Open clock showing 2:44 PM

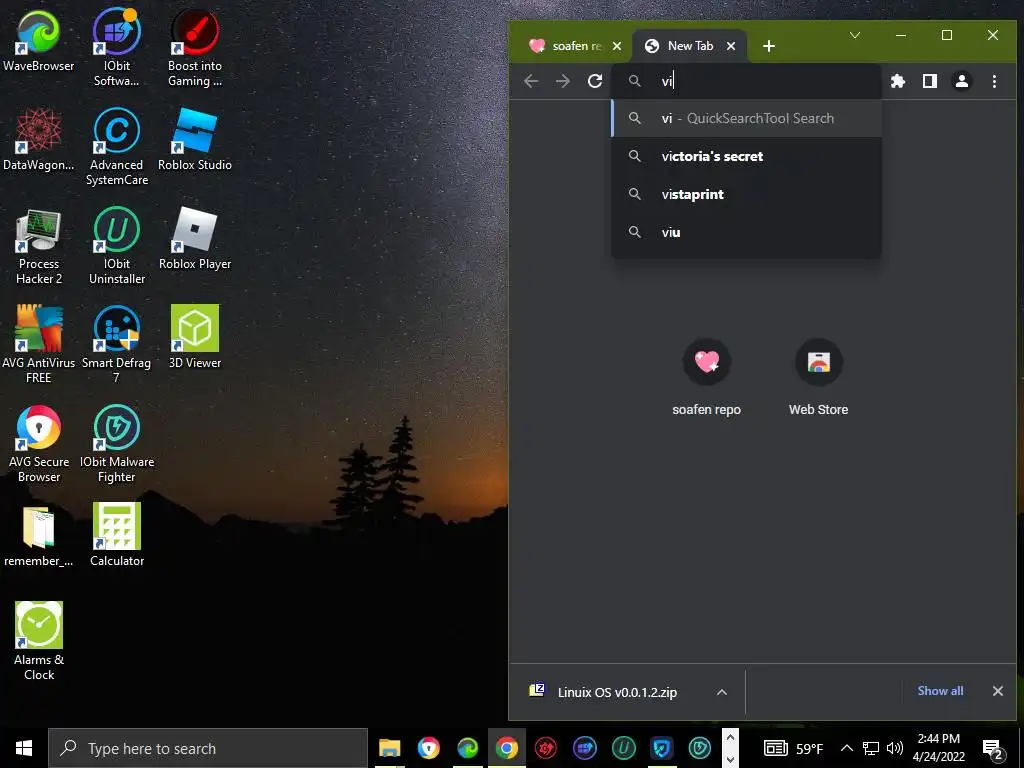(x=938, y=748)
